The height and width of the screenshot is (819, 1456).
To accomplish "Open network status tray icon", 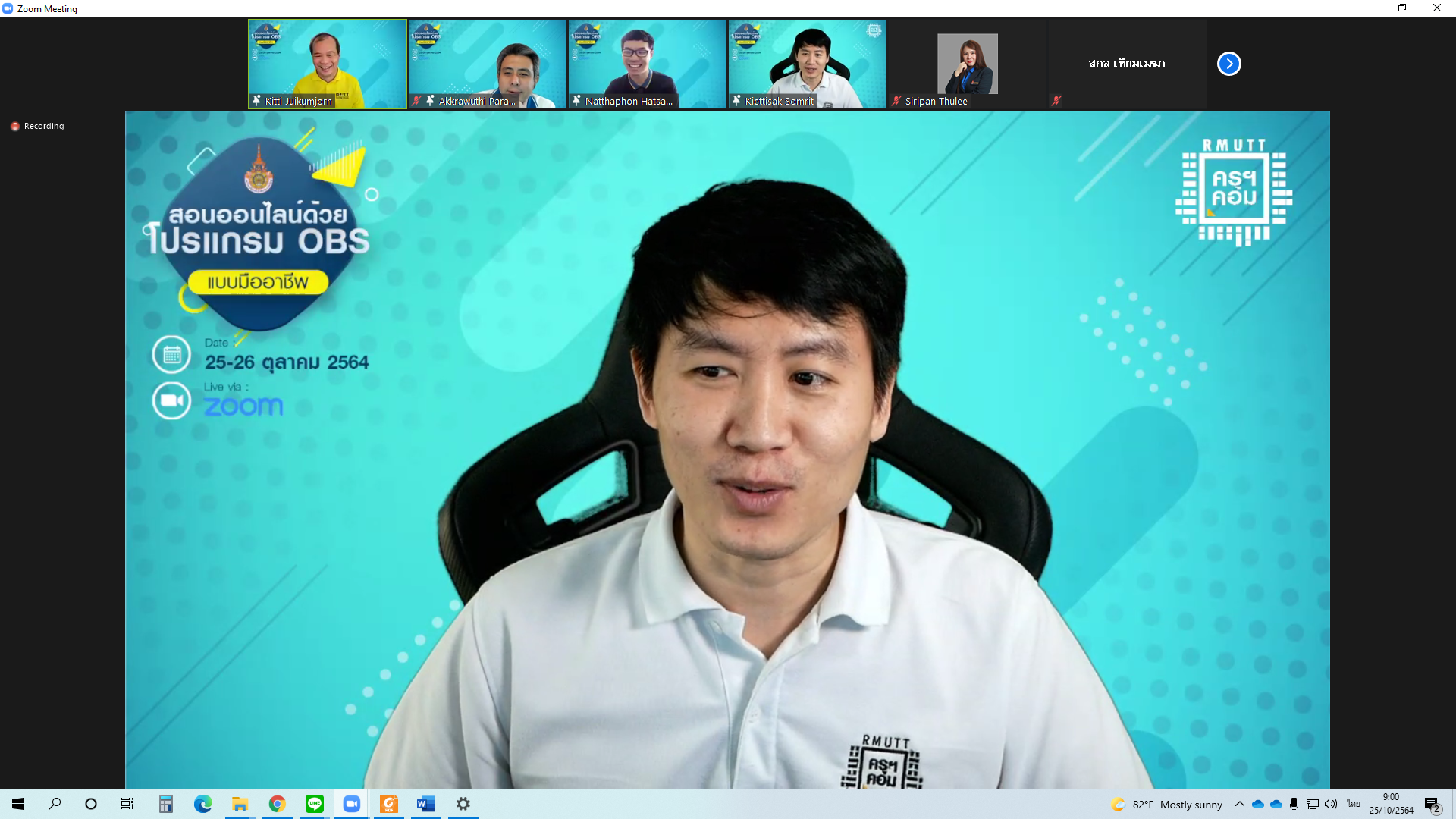I will (1313, 804).
